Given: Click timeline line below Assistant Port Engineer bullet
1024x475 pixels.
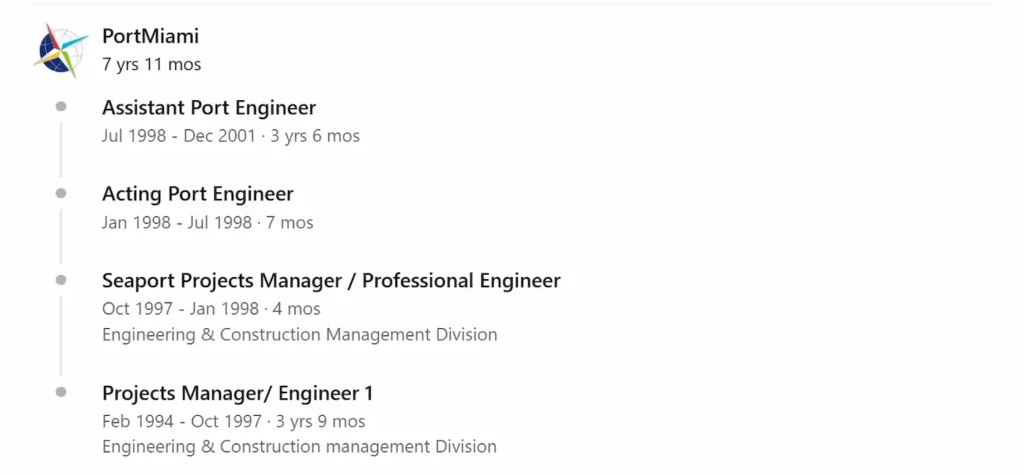Looking at the screenshot, I should [x=61, y=150].
